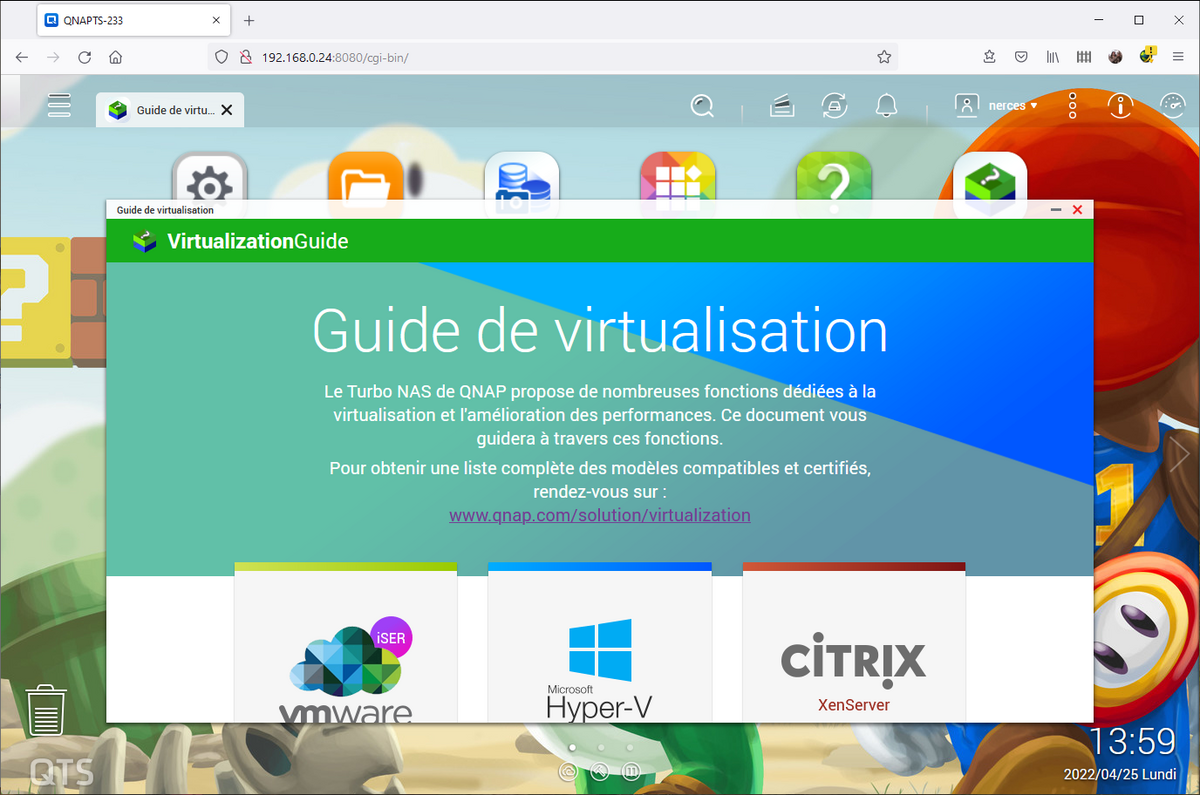The image size is (1200, 795).
Task: Open the QTS notifications bell
Action: coord(886,105)
